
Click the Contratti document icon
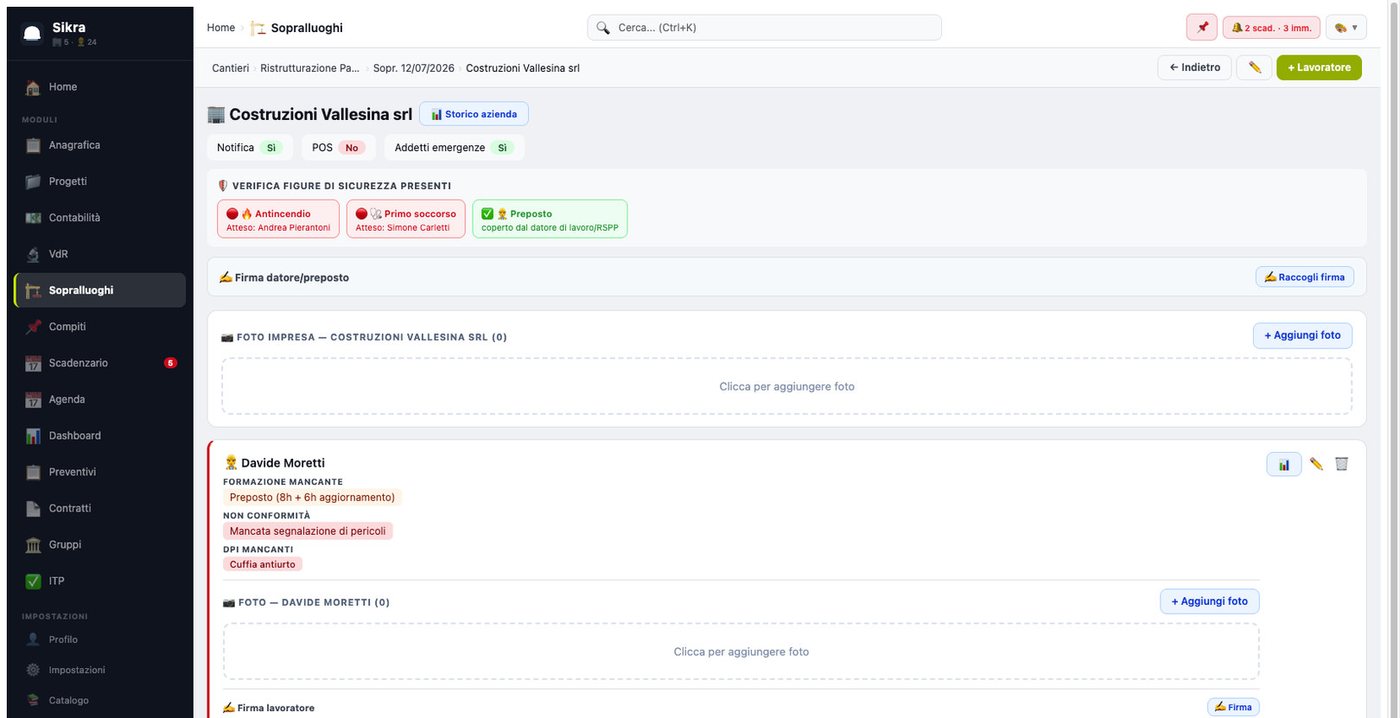click(33, 508)
